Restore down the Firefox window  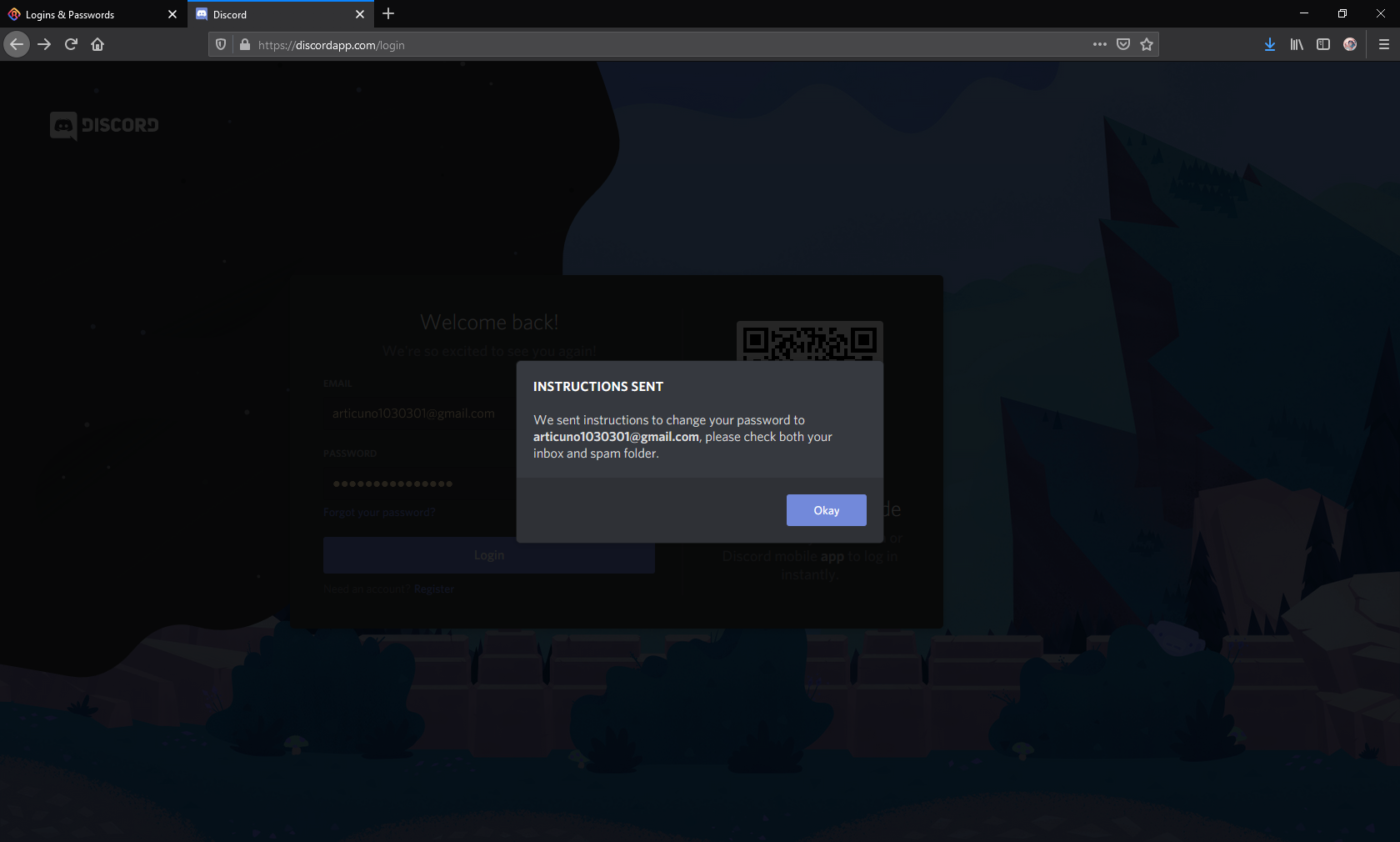click(1342, 13)
